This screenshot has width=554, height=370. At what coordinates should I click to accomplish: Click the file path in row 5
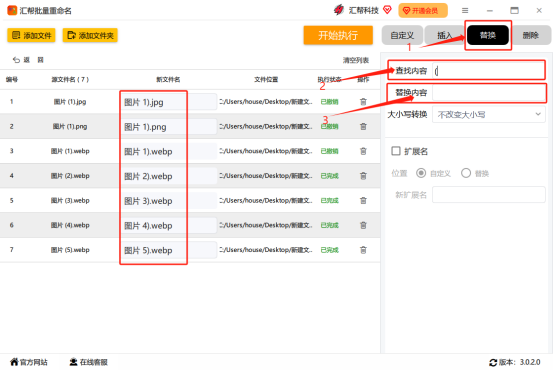click(x=266, y=200)
